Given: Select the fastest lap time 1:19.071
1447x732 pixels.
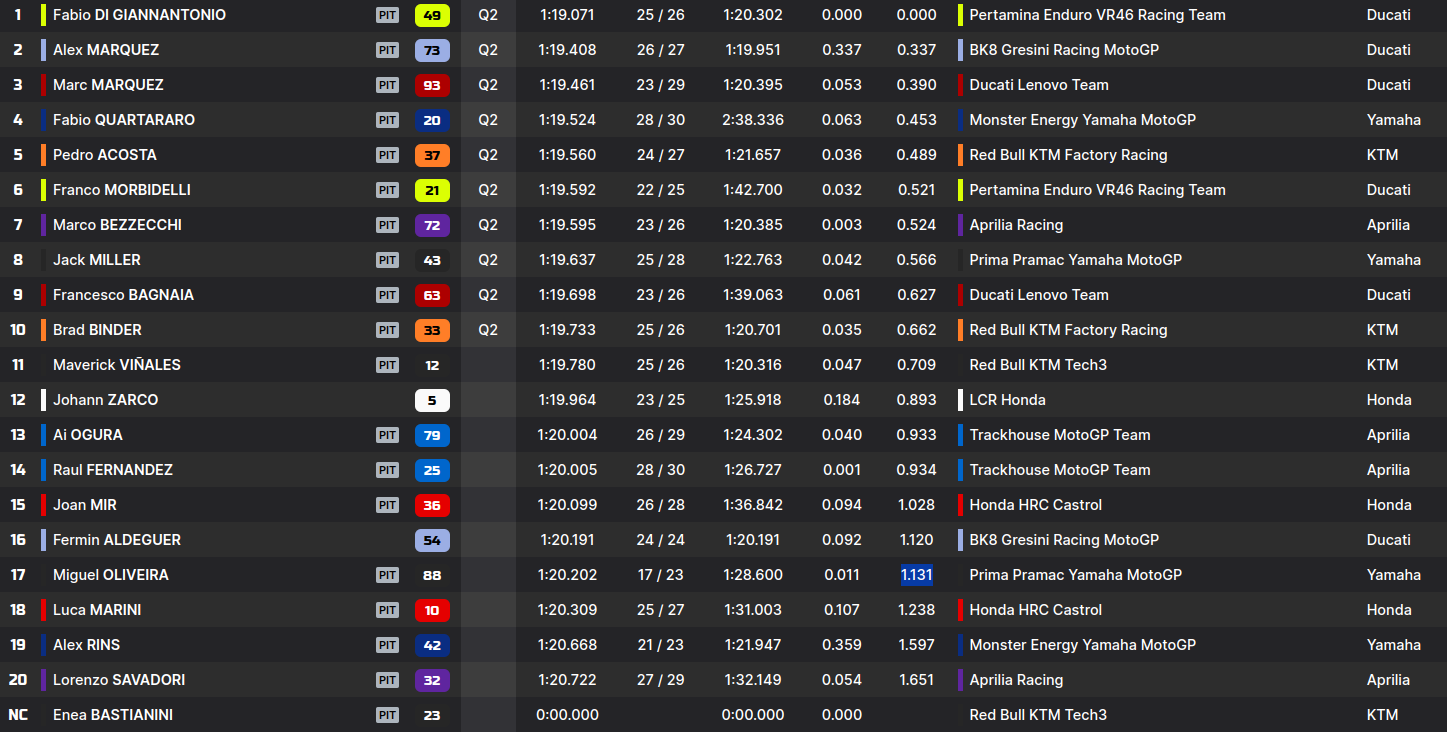Looking at the screenshot, I should (x=567, y=15).
